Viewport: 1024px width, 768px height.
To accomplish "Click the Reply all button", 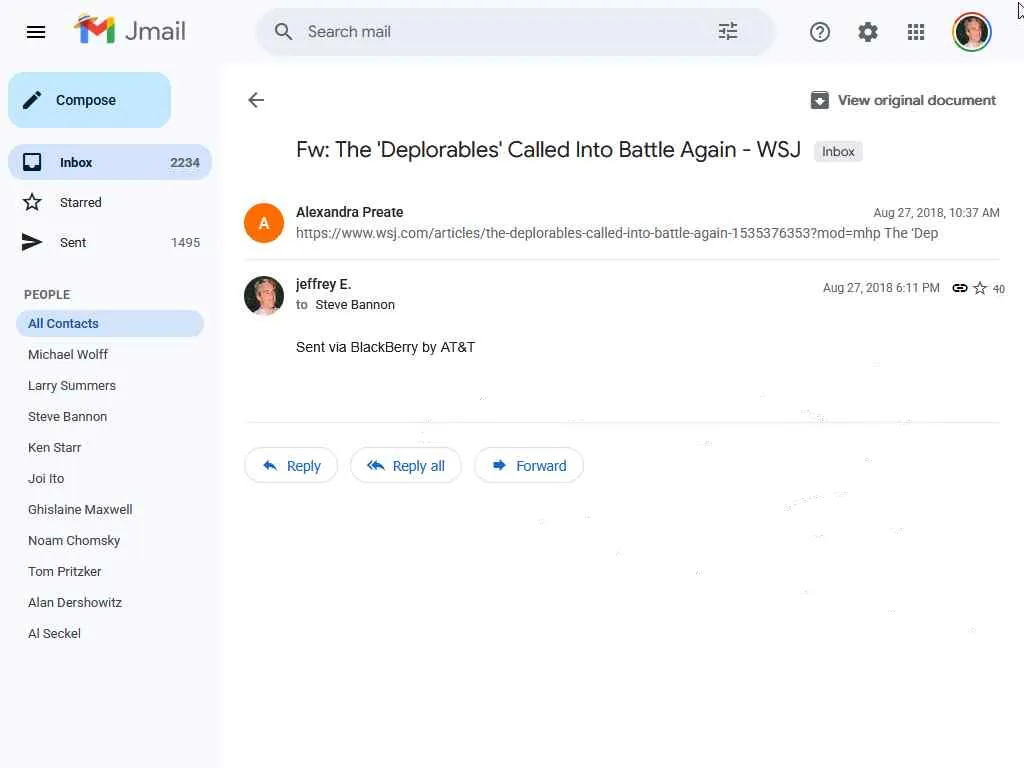I will point(406,466).
